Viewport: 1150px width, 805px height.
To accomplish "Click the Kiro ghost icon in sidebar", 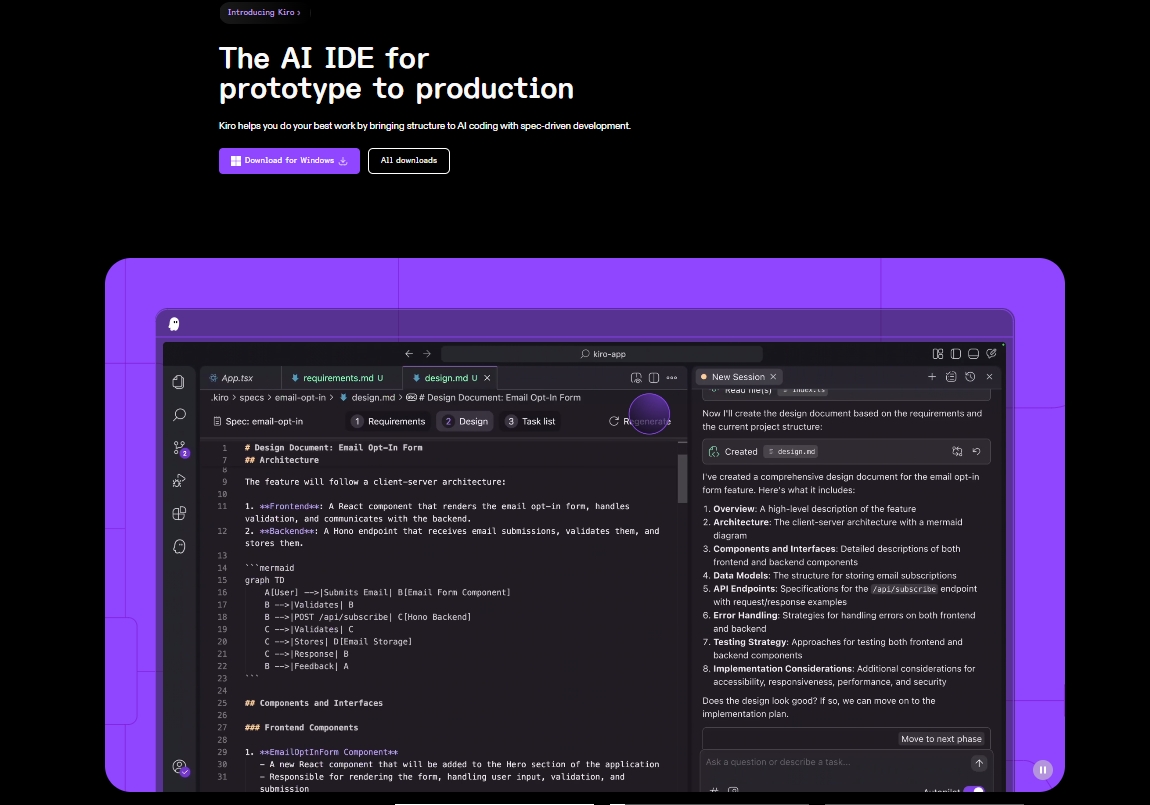I will point(179,546).
